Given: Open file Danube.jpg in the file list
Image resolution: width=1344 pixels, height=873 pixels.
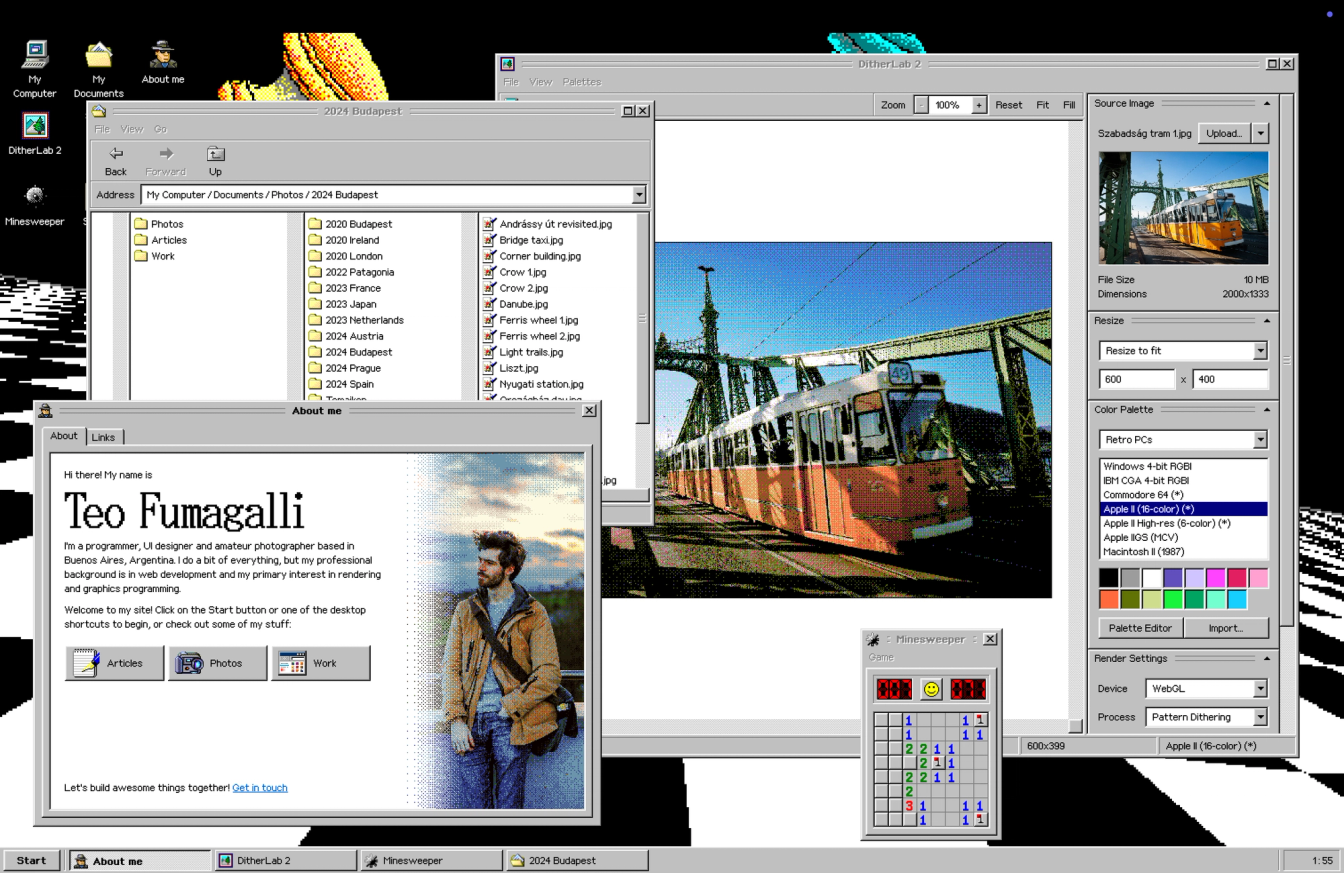Looking at the screenshot, I should coord(523,304).
